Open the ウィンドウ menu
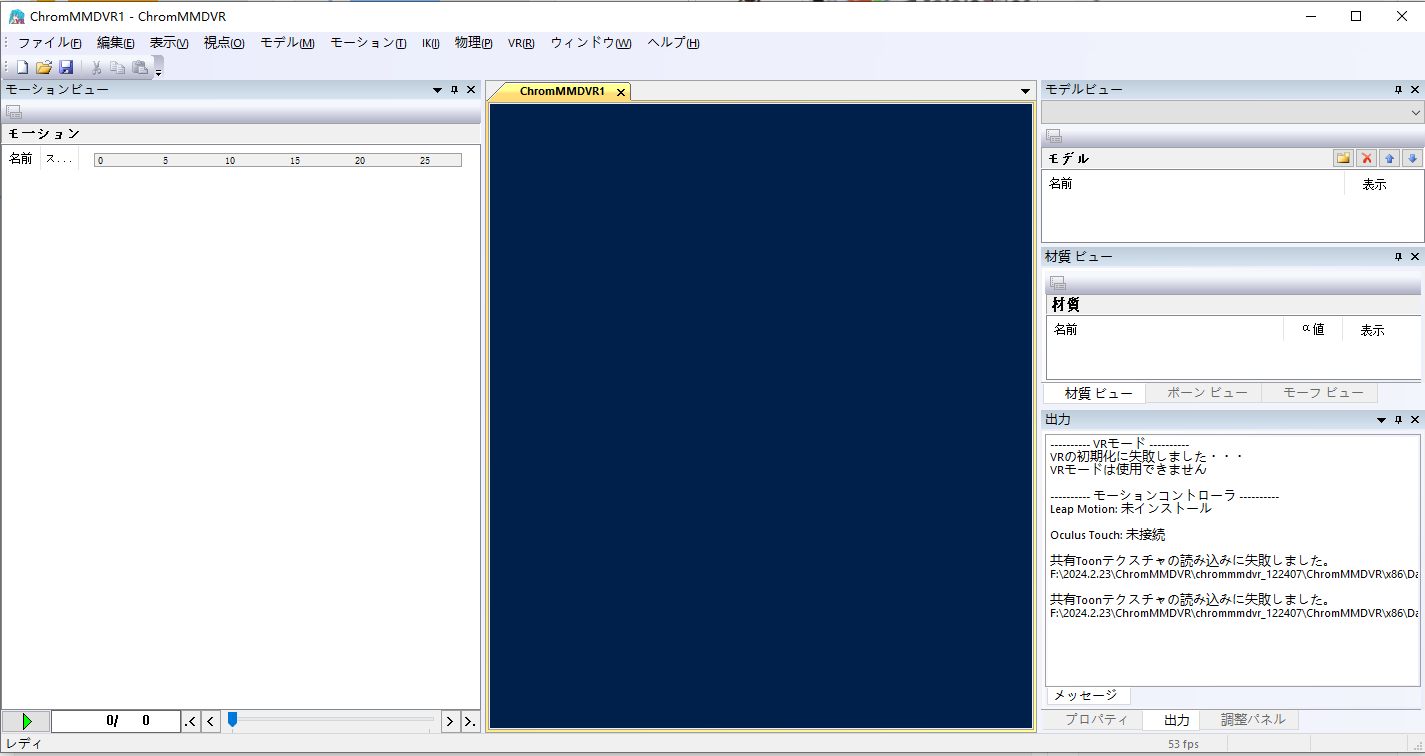1425x756 pixels. 591,43
